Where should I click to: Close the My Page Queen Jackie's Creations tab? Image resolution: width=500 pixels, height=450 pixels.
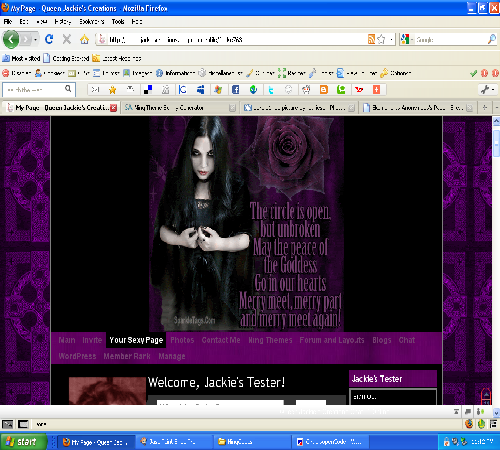pyautogui.click(x=113, y=108)
